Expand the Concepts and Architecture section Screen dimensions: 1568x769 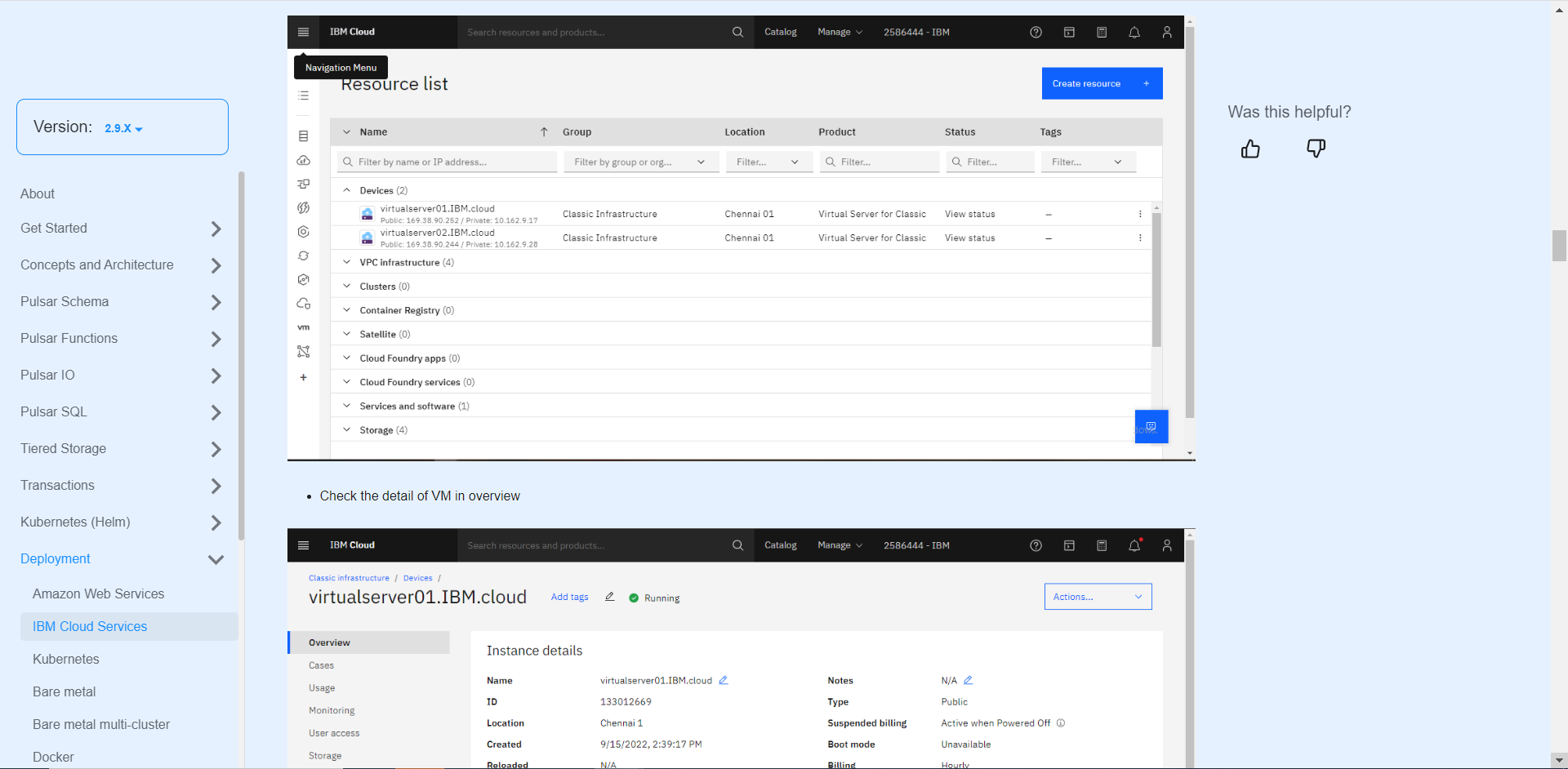click(216, 265)
